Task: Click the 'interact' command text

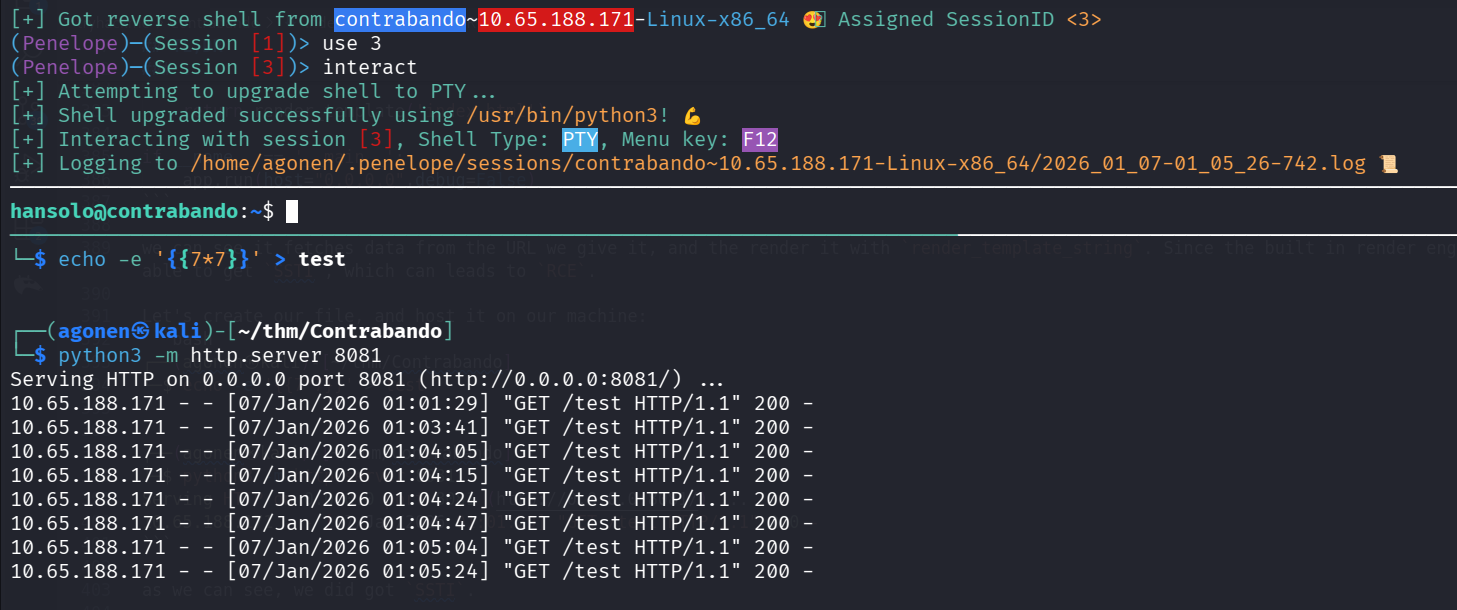Action: (x=369, y=67)
